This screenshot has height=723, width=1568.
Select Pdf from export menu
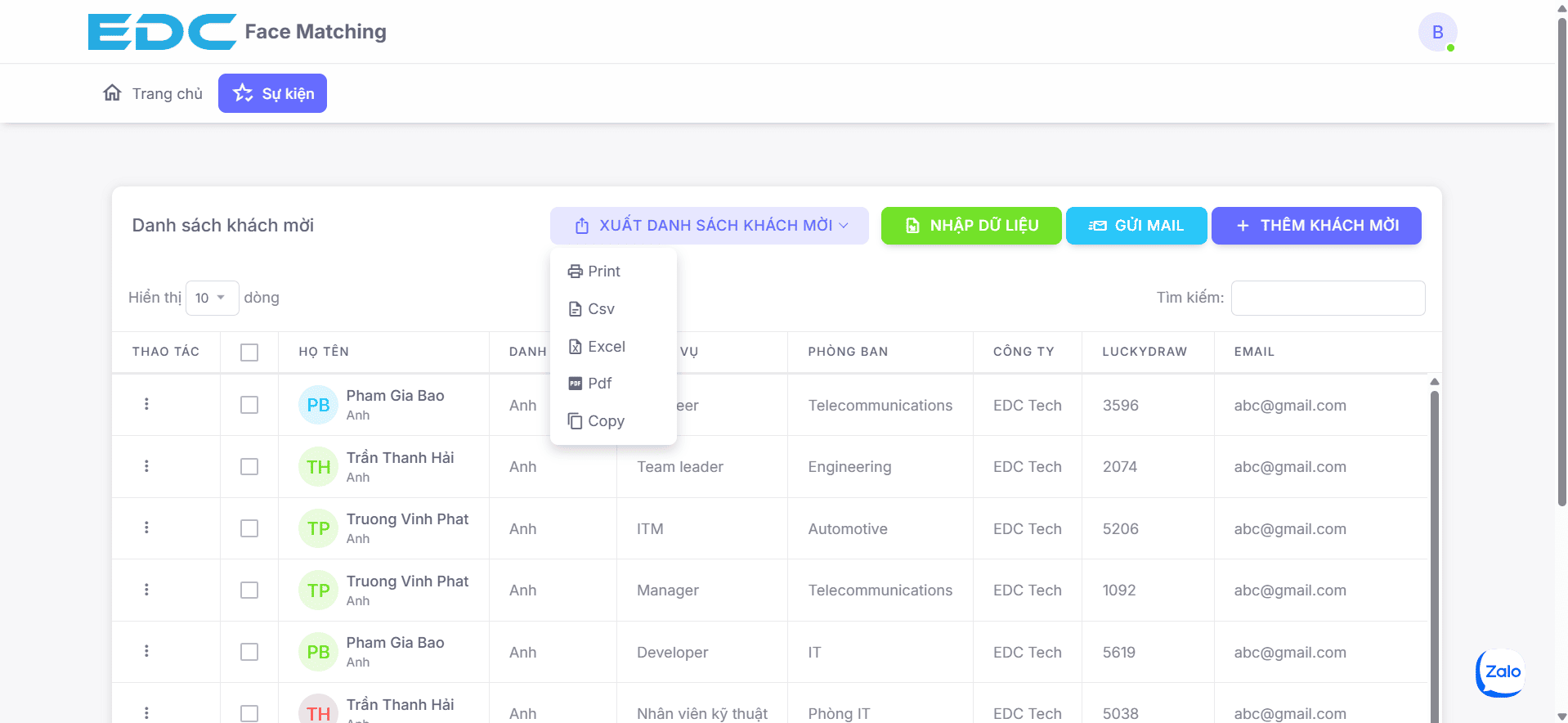[x=613, y=384]
